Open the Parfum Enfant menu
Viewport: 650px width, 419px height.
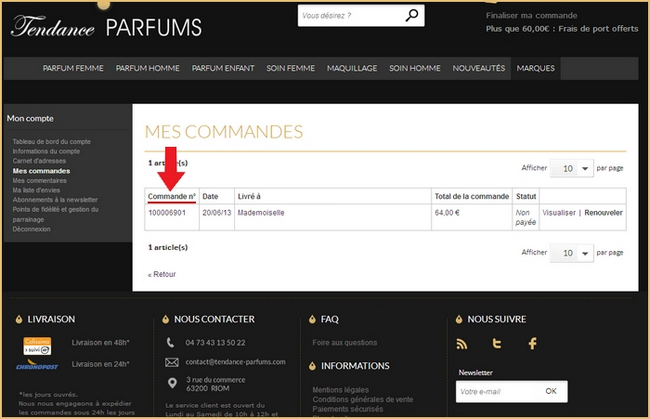pos(223,68)
